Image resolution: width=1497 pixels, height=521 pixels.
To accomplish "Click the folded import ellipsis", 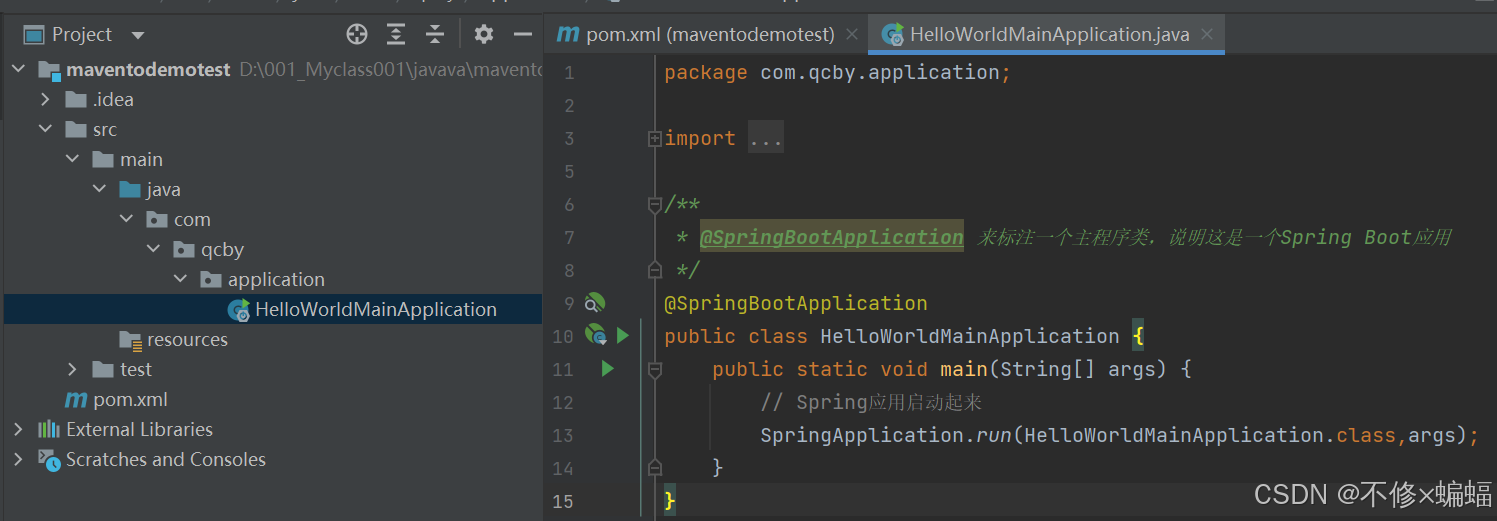I will click(x=766, y=139).
